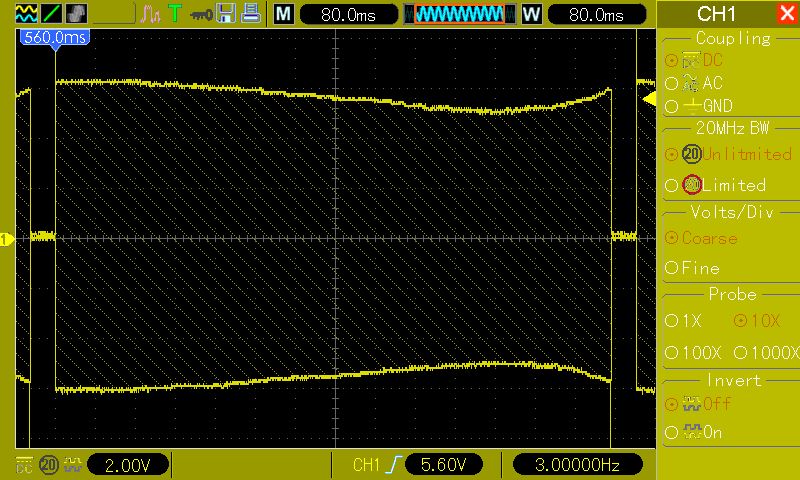Screen dimensions: 800x480
Task: Click the waveform memory overview bar
Action: click(459, 14)
